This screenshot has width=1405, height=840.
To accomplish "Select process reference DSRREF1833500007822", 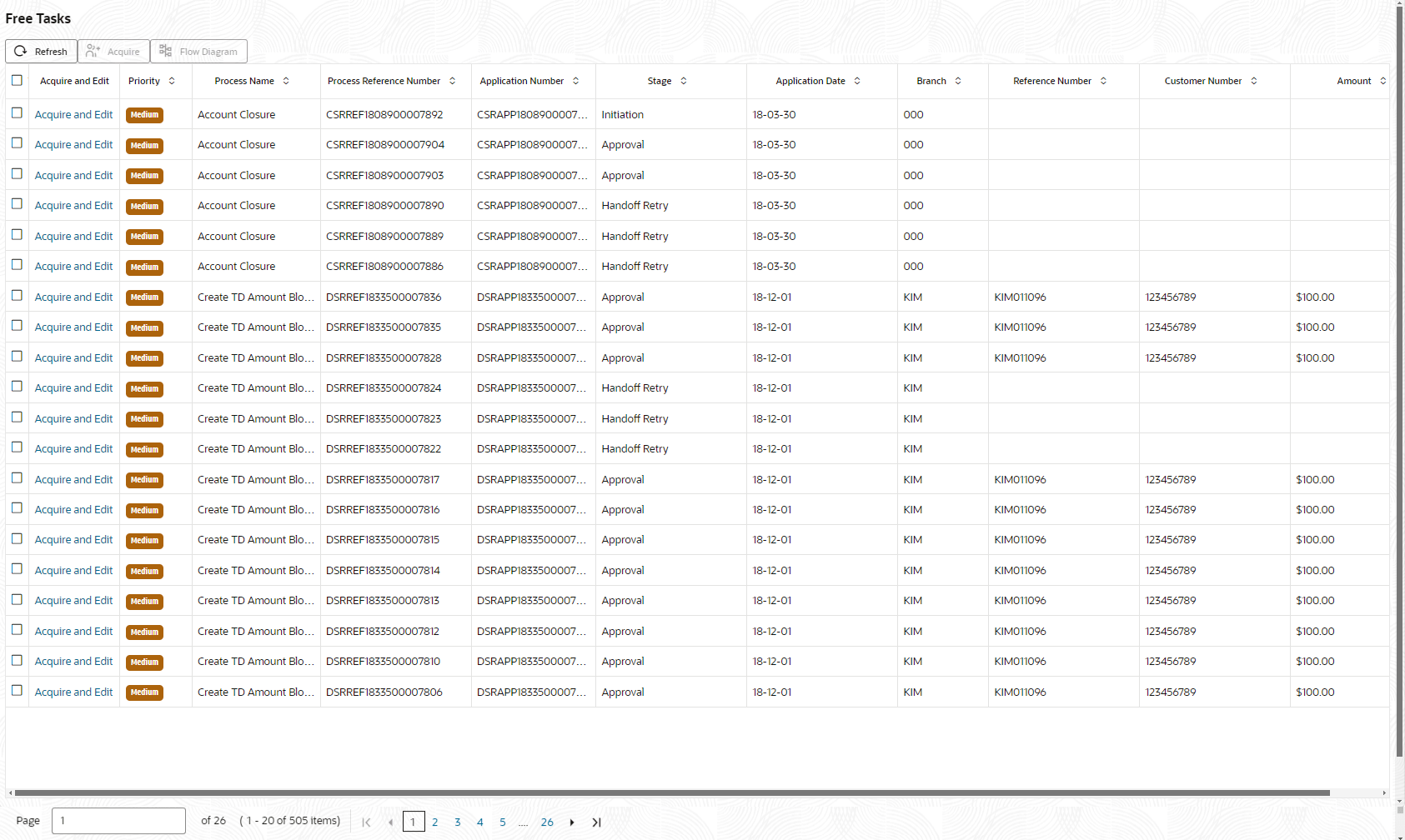I will pos(384,449).
